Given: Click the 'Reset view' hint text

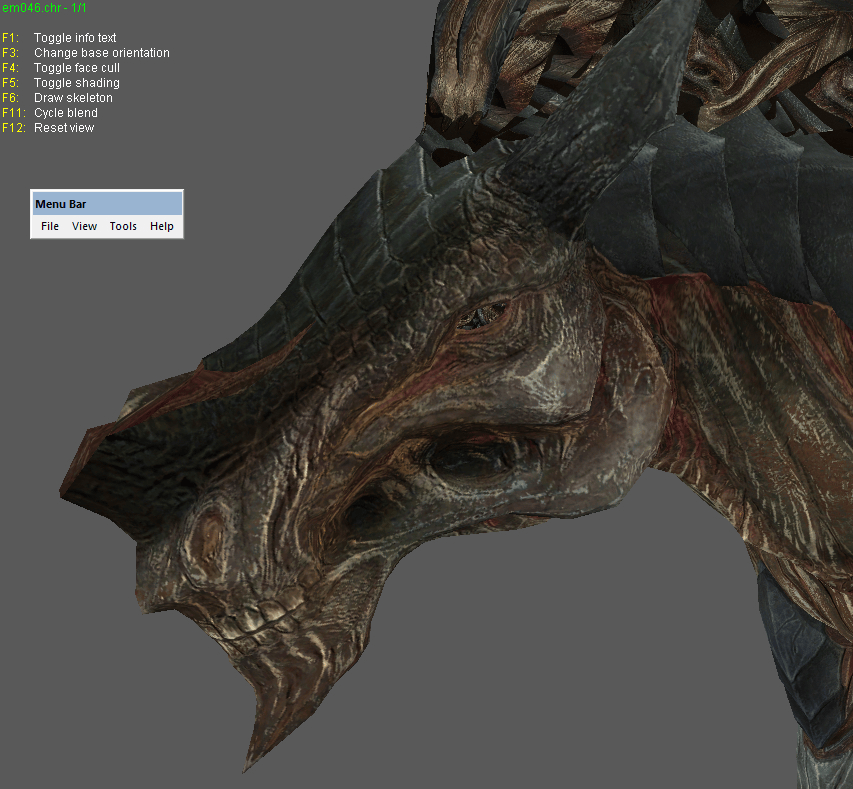Looking at the screenshot, I should pyautogui.click(x=64, y=128).
